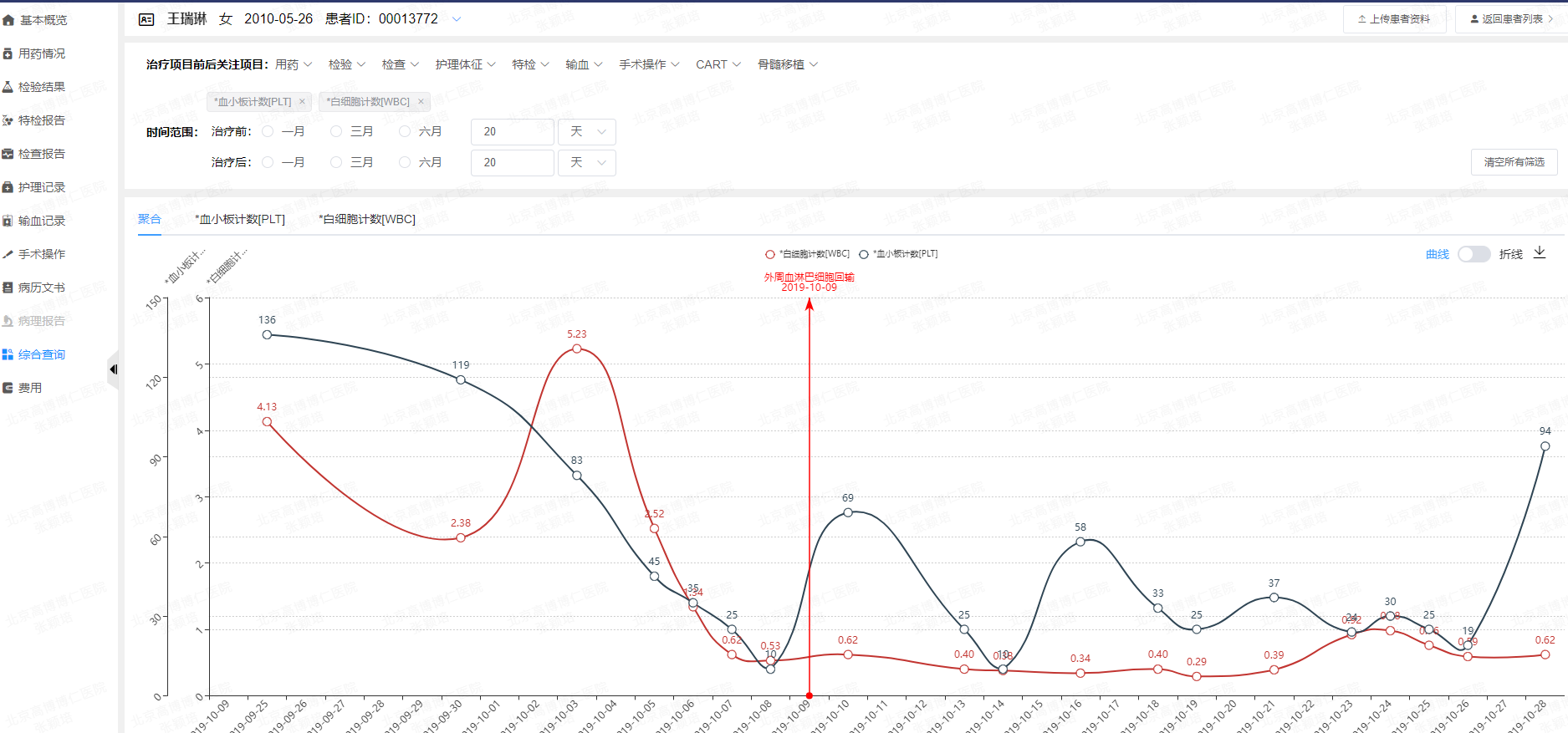The width and height of the screenshot is (1568, 733).
Task: Click the 治疗后 days input field
Action: pyautogui.click(x=513, y=163)
